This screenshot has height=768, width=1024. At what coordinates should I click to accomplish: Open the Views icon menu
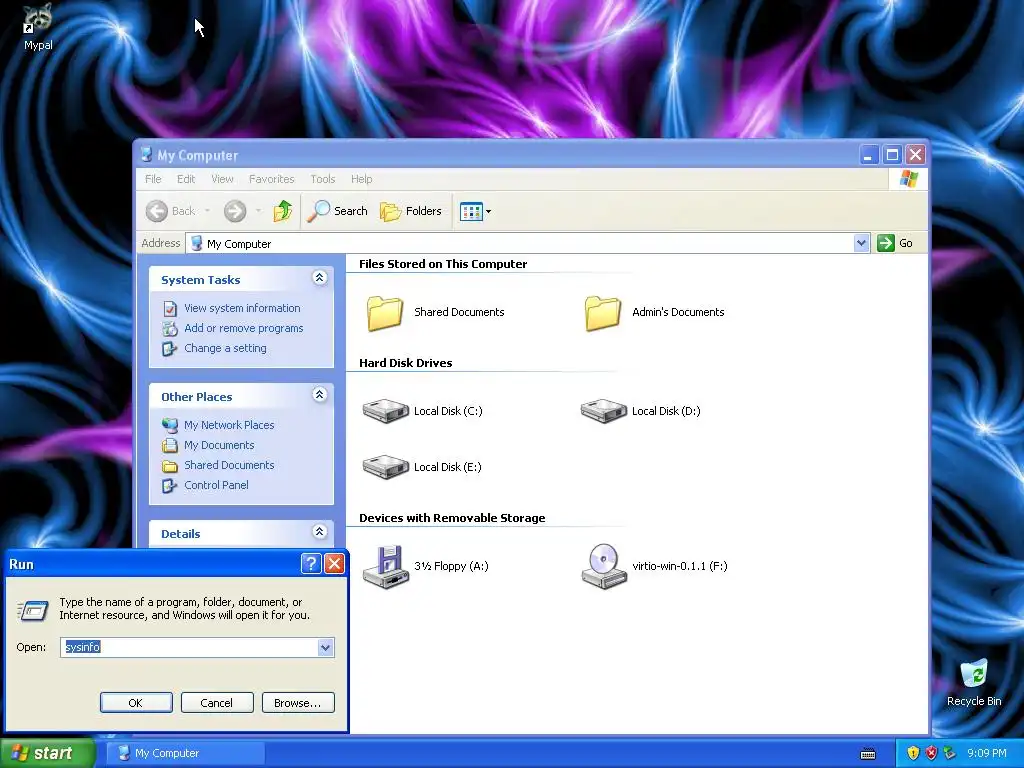(x=475, y=211)
